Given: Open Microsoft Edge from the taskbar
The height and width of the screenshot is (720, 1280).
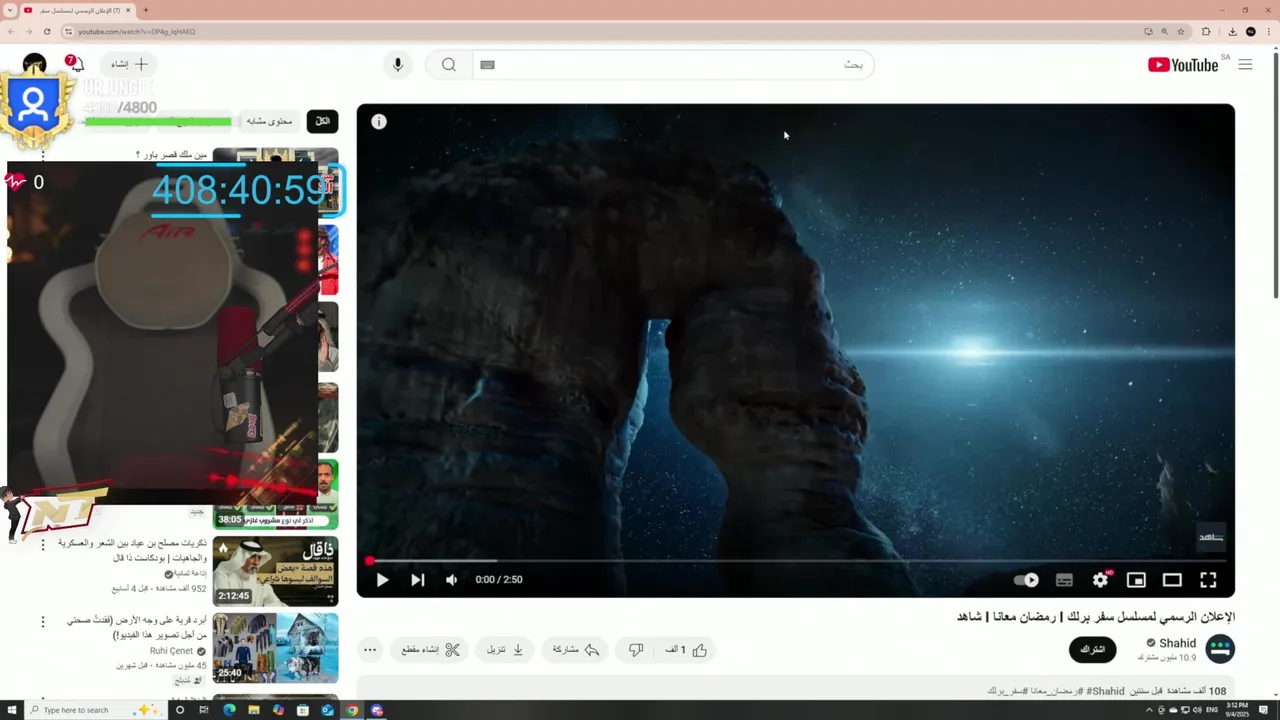Looking at the screenshot, I should click(229, 710).
